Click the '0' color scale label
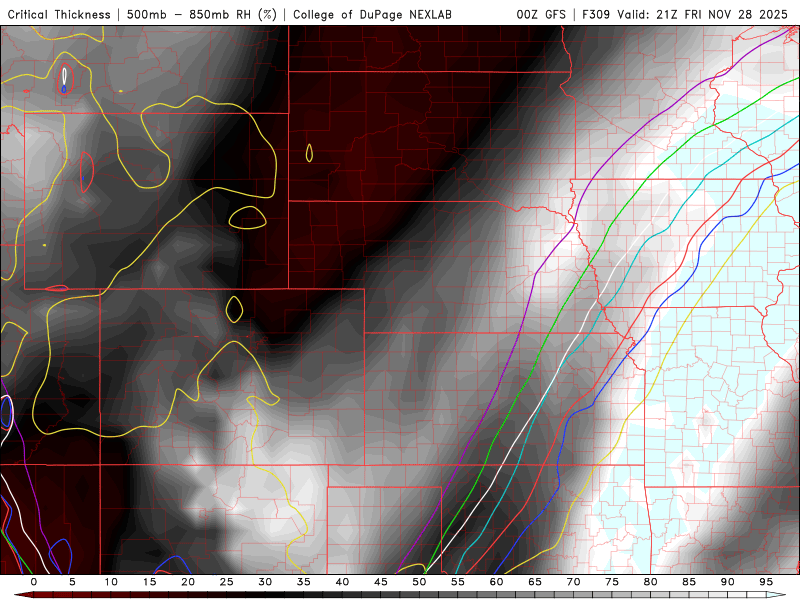 [x=34, y=582]
